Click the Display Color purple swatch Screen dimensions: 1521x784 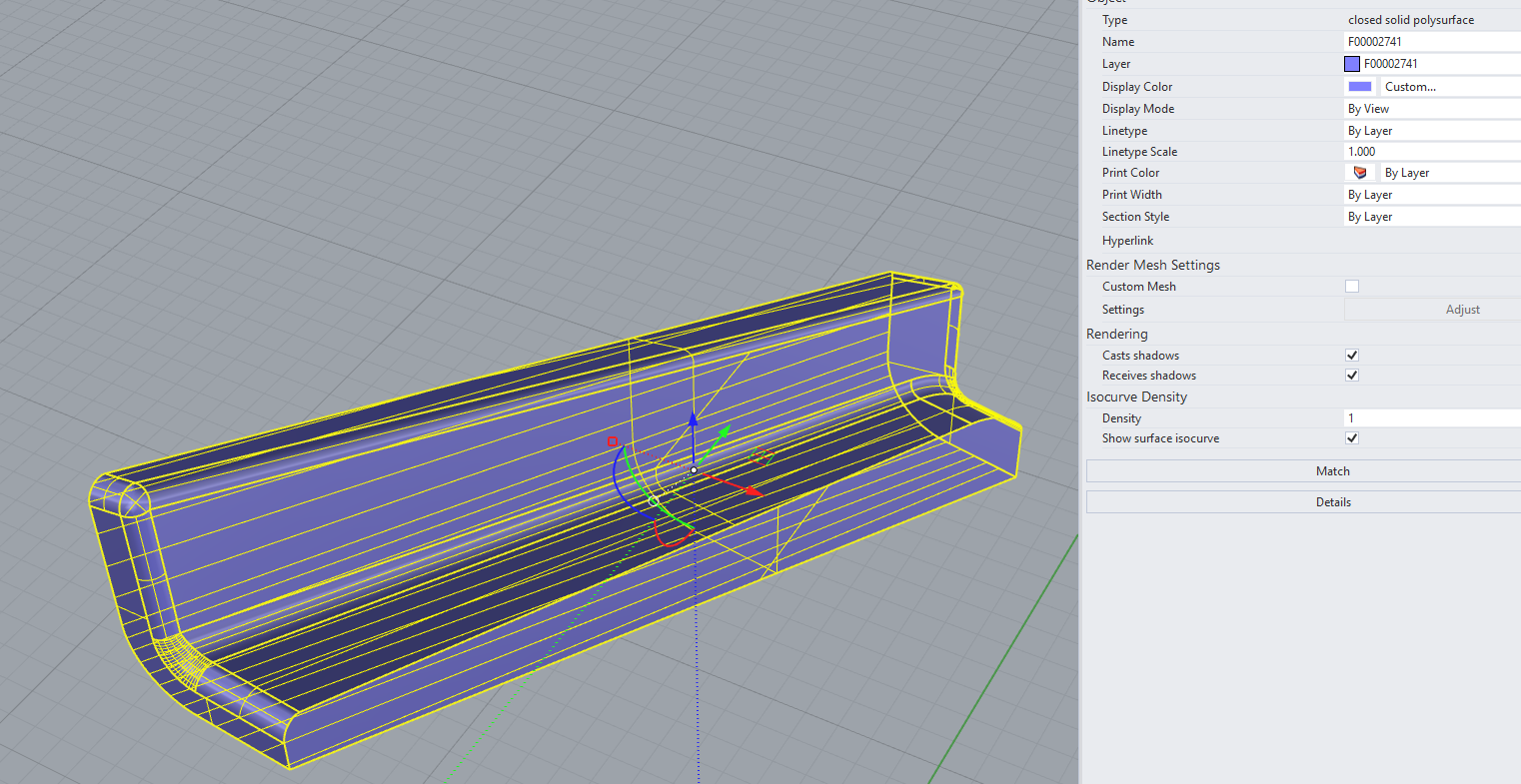(x=1360, y=87)
